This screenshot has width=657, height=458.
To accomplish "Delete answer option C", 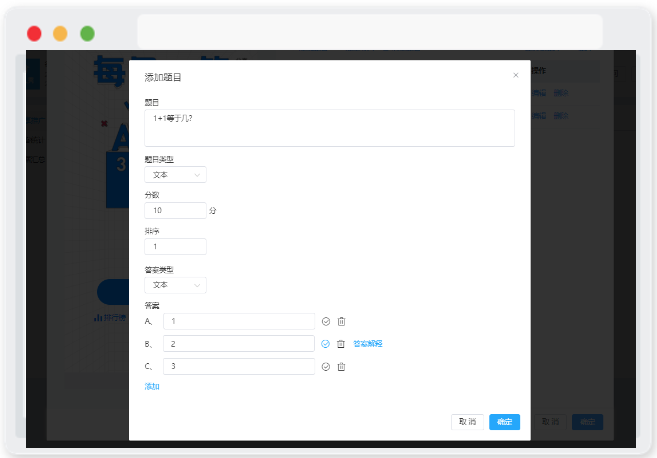I will [341, 367].
